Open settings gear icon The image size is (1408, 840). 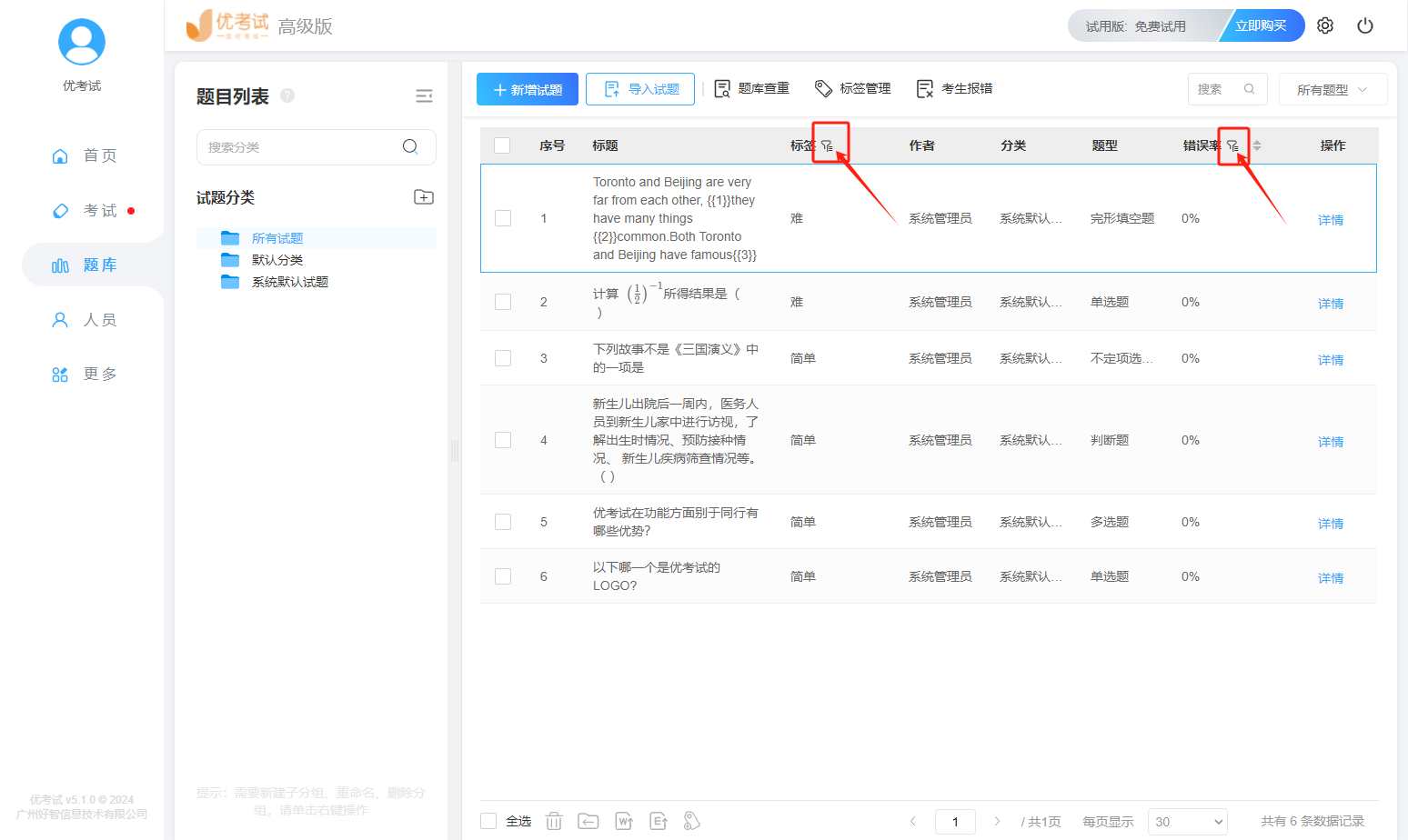click(x=1325, y=25)
